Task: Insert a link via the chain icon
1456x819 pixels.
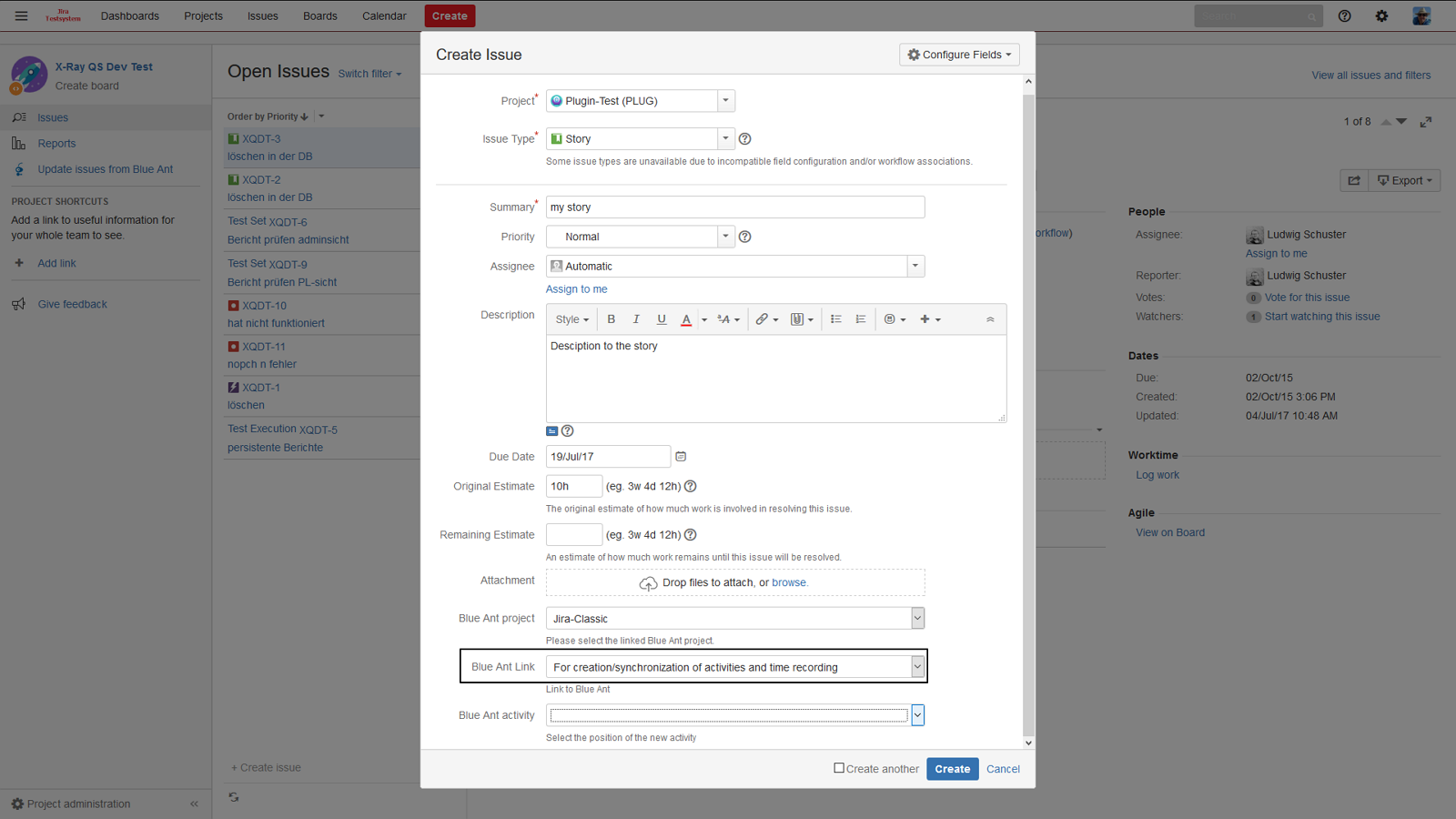Action: coord(766,319)
